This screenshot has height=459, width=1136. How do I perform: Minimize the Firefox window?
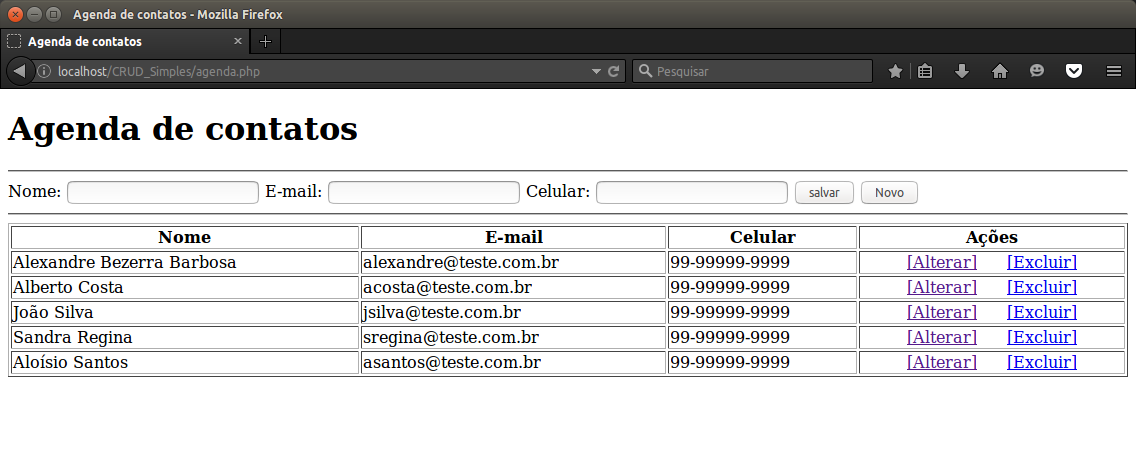[x=34, y=14]
